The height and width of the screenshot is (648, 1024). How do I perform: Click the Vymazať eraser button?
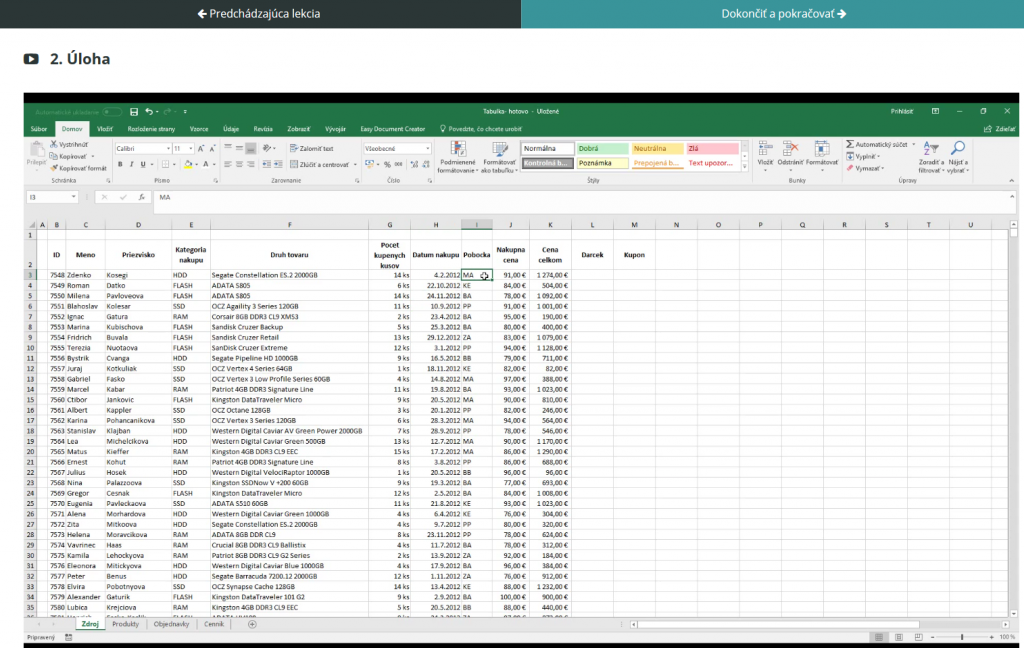point(865,168)
